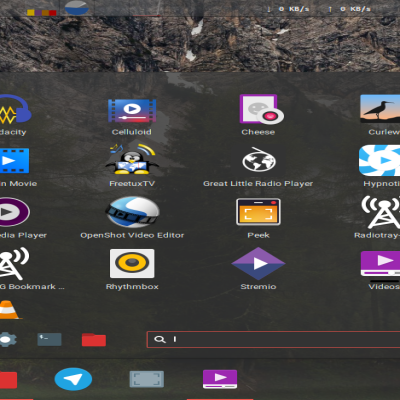Click the 'Cheese' label
Image resolution: width=400 pixels, height=400 pixels.
pos(258,132)
